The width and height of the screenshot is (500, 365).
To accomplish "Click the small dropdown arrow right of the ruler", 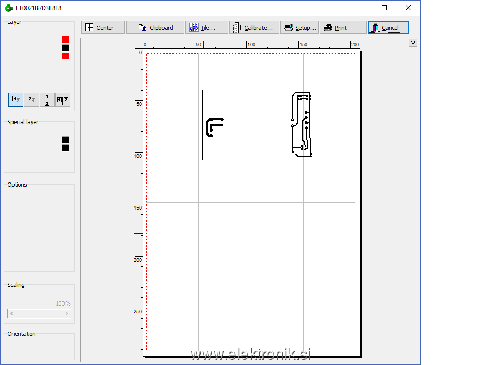I will [413, 43].
